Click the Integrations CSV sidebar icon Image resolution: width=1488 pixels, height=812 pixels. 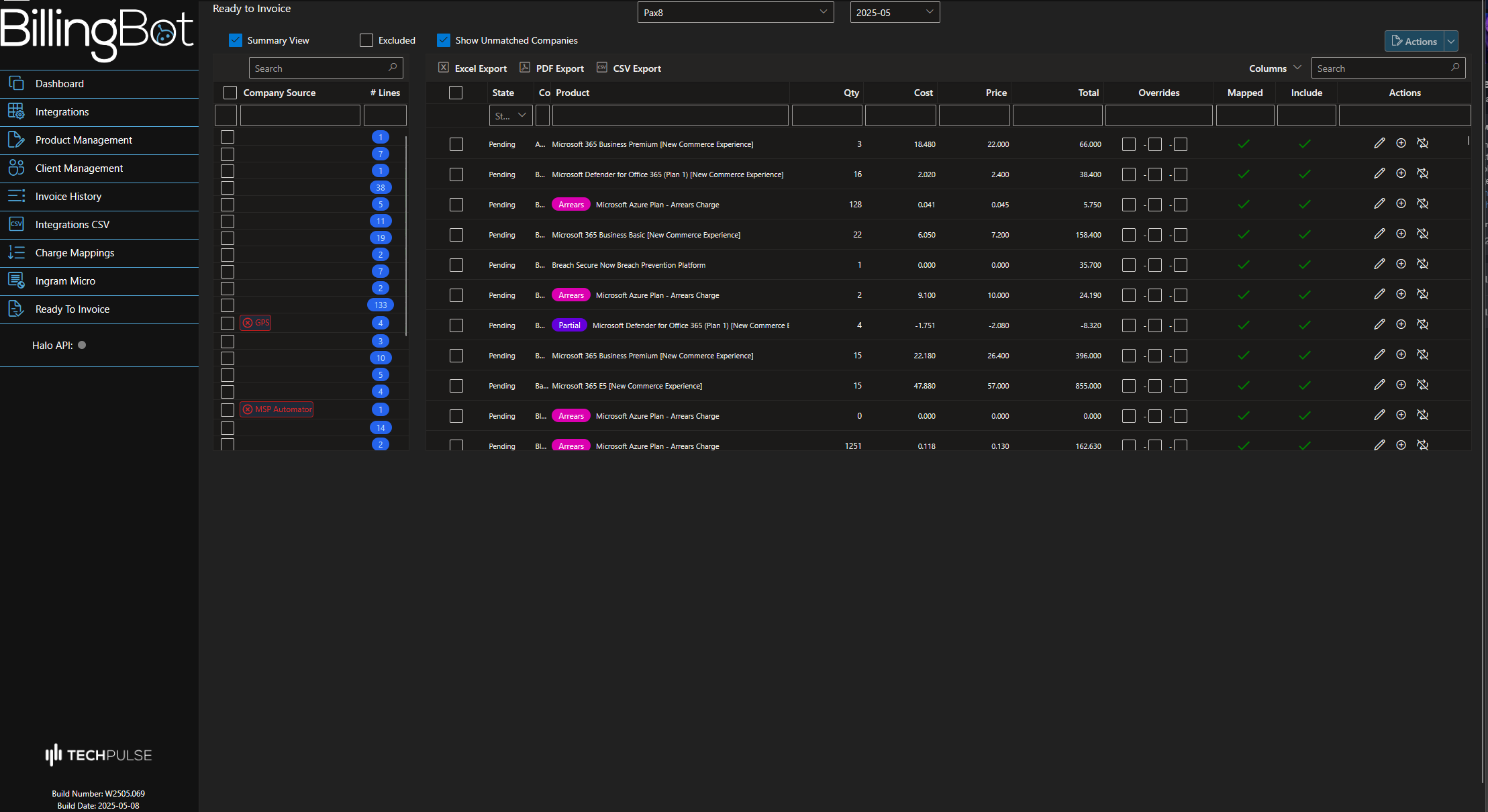(x=16, y=224)
